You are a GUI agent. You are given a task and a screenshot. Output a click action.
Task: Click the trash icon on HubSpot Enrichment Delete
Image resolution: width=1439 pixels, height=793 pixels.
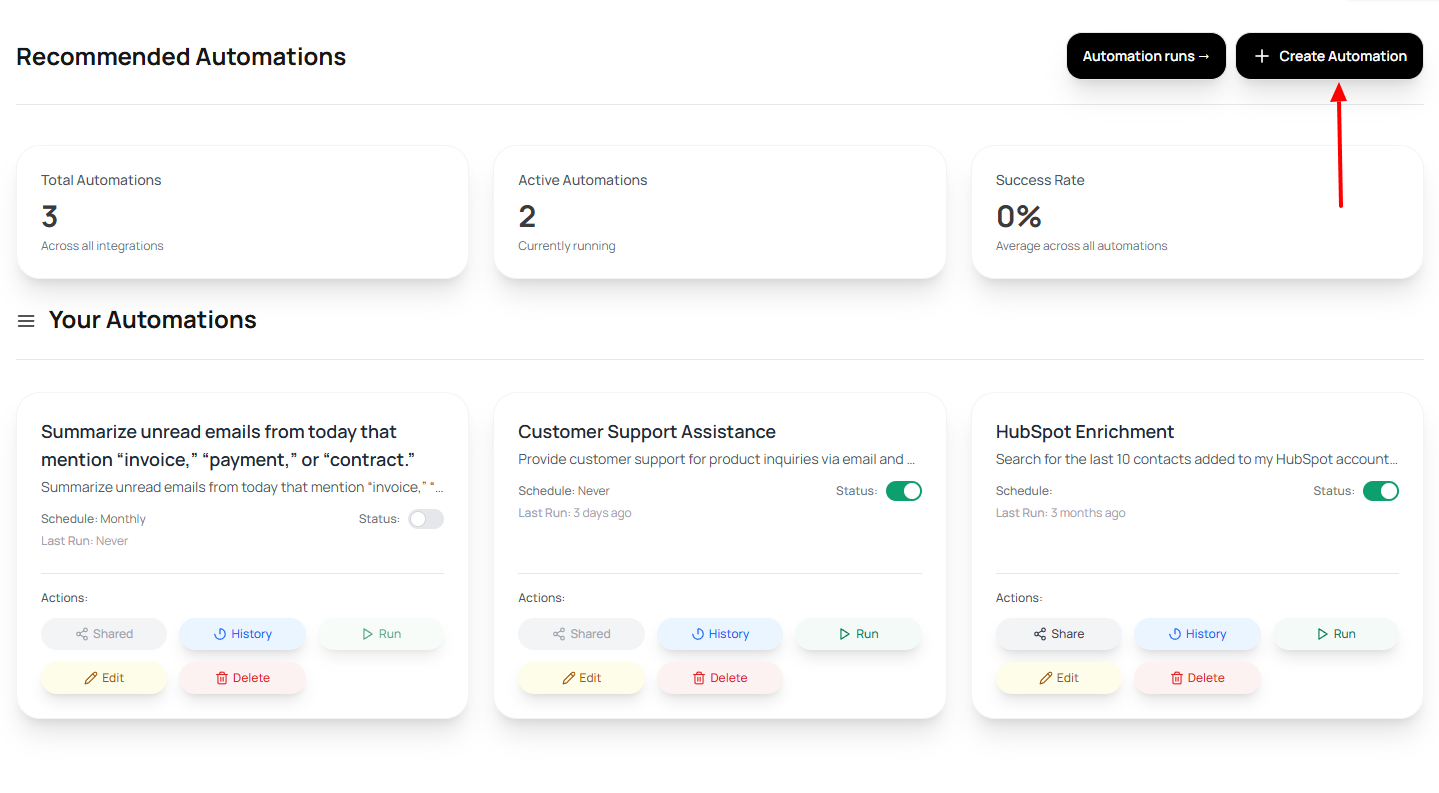click(x=1177, y=678)
